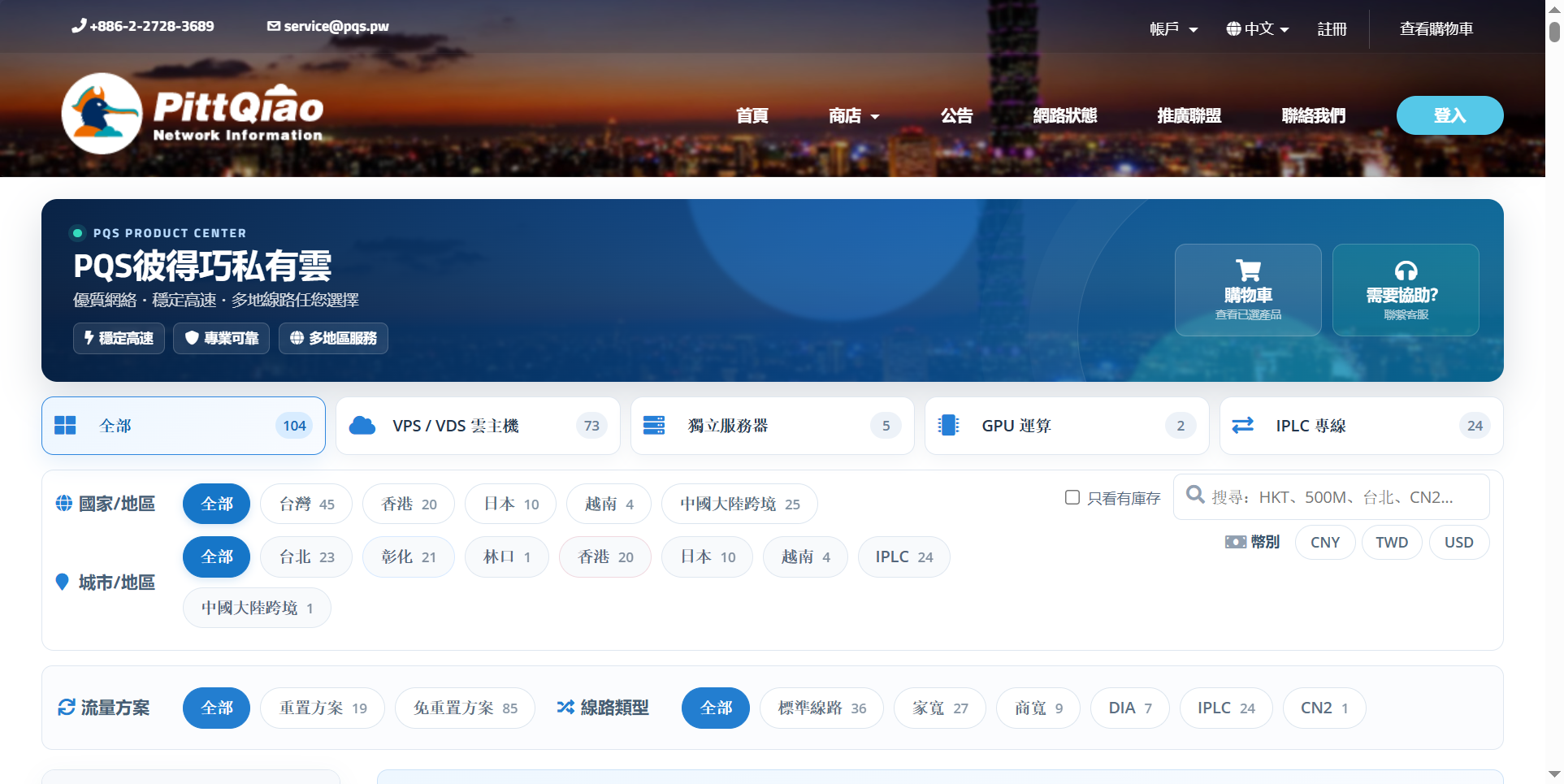The image size is (1564, 784).
Task: Click the search magnifier icon
Action: [x=1195, y=494]
